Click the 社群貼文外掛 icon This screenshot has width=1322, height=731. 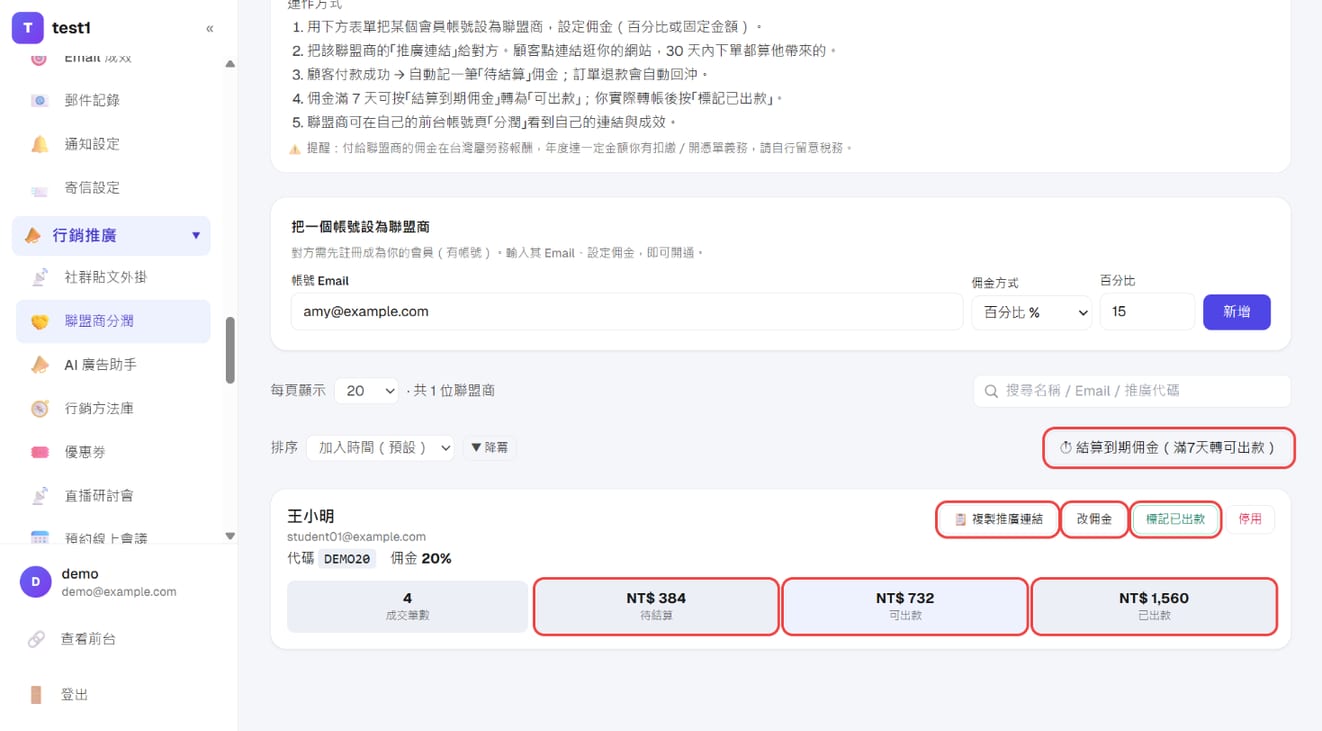click(x=39, y=277)
